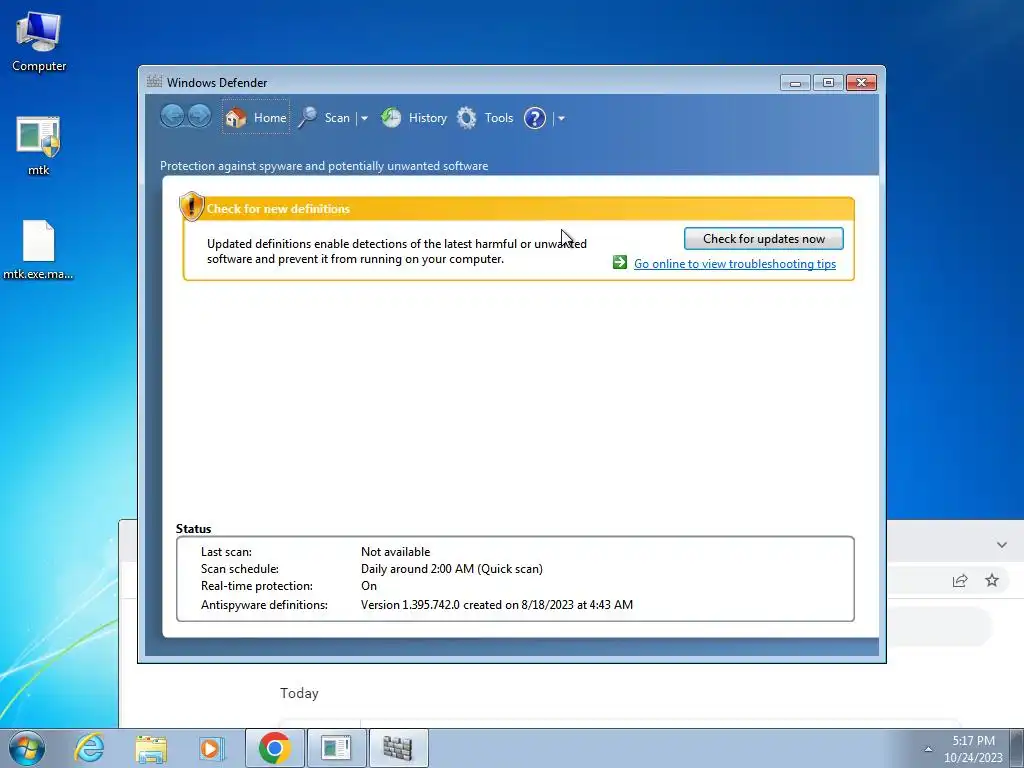Screen dimensions: 1024x768
Task: Click 'Daily around 2:00 AM (Quick scan)' text
Action: (451, 569)
